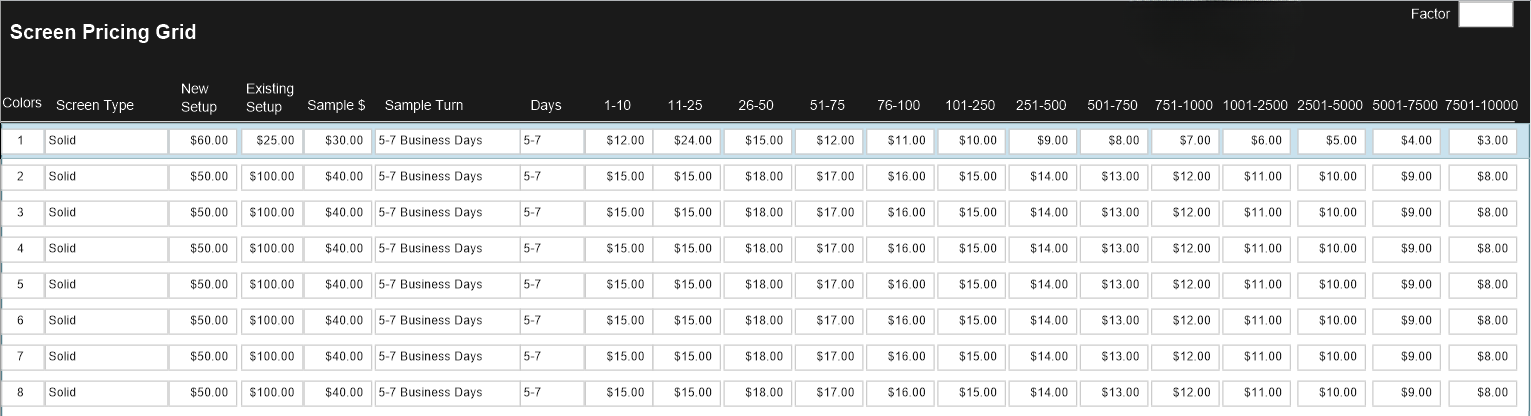Image resolution: width=1531 pixels, height=416 pixels.
Task: Click Existing Setup $25.00 in row 1
Action: [271, 141]
